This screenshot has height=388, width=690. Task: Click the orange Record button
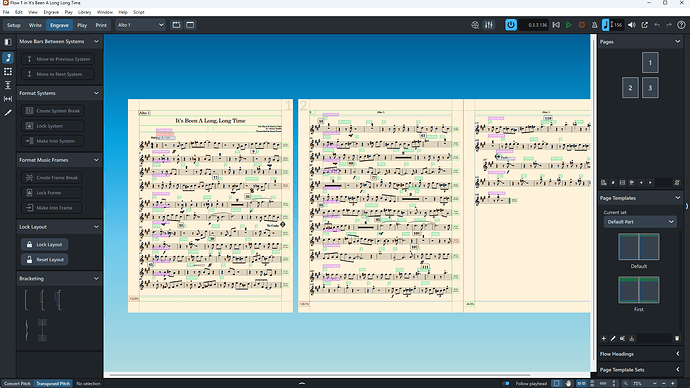coord(582,25)
